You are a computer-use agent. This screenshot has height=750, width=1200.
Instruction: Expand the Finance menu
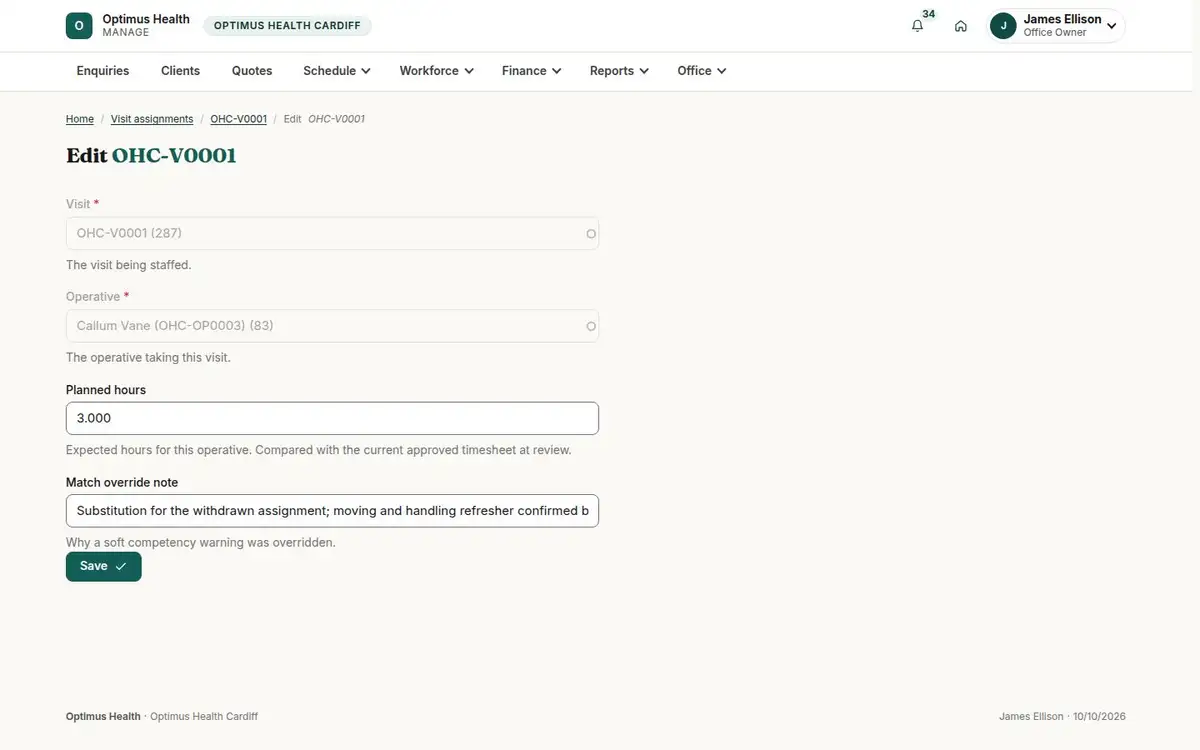531,71
